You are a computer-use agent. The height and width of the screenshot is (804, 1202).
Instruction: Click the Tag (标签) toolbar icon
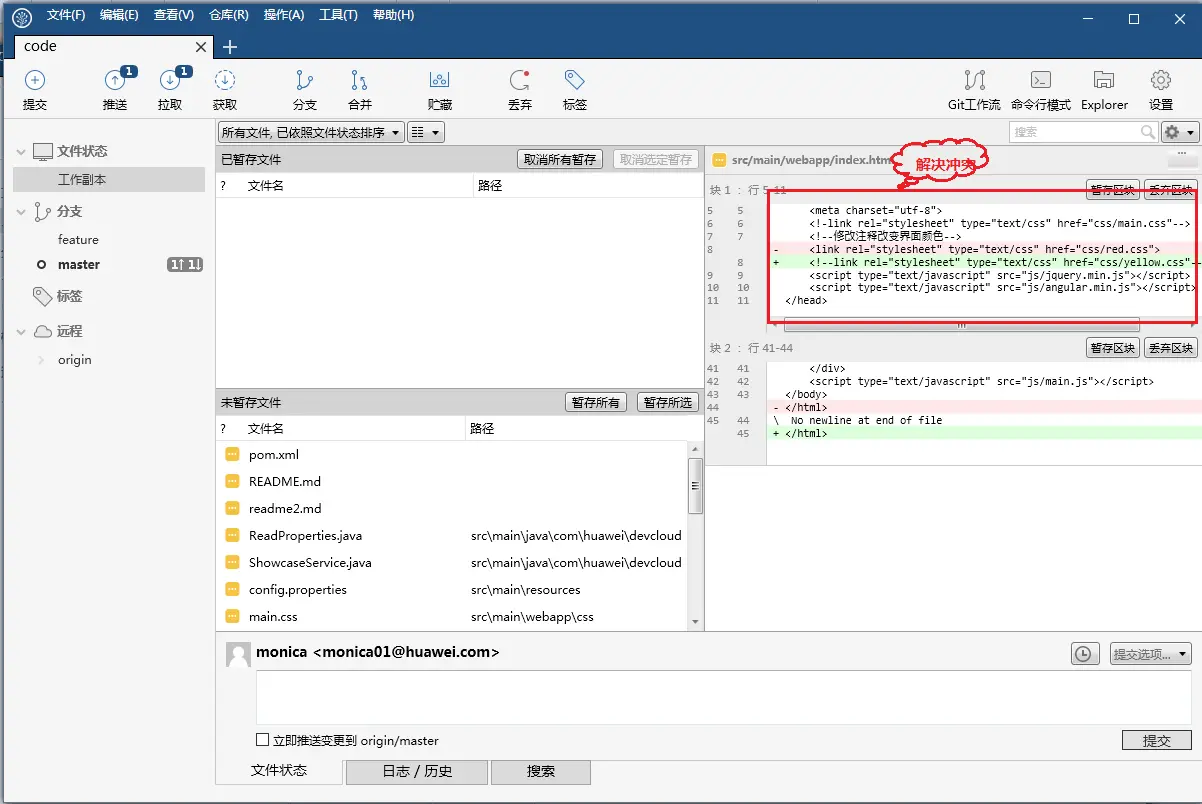tap(575, 81)
